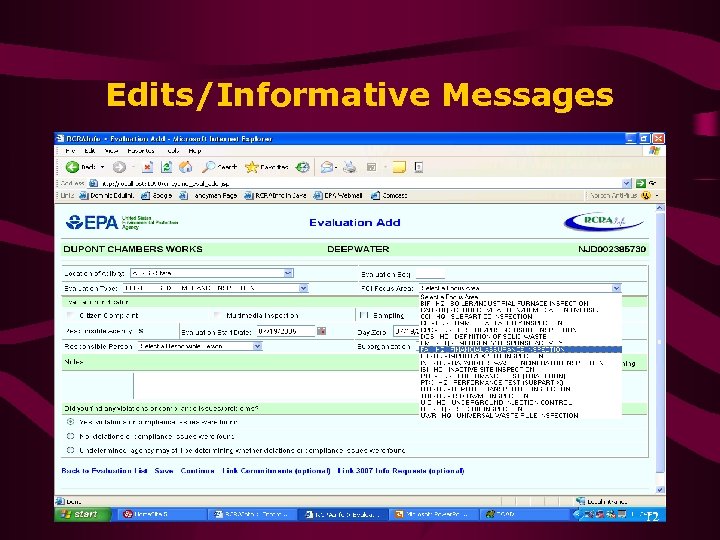Choose PTX Performance Test (Subpart X) option
The image size is (720, 540).
pos(520,382)
